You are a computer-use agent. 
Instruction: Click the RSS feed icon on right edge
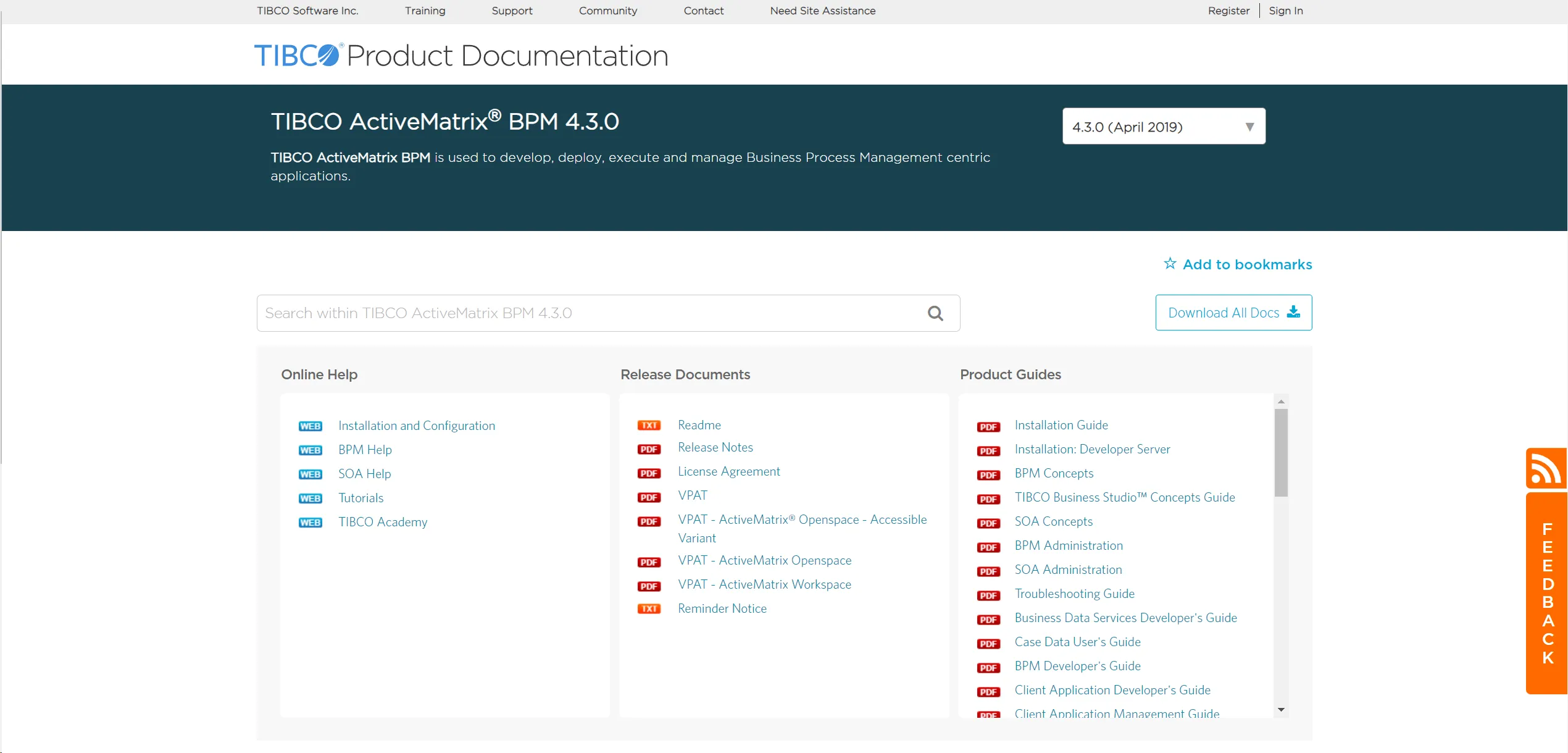[x=1546, y=468]
